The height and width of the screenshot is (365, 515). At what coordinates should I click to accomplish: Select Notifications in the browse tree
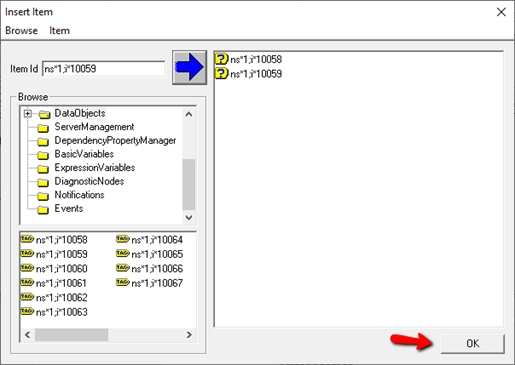coord(79,195)
